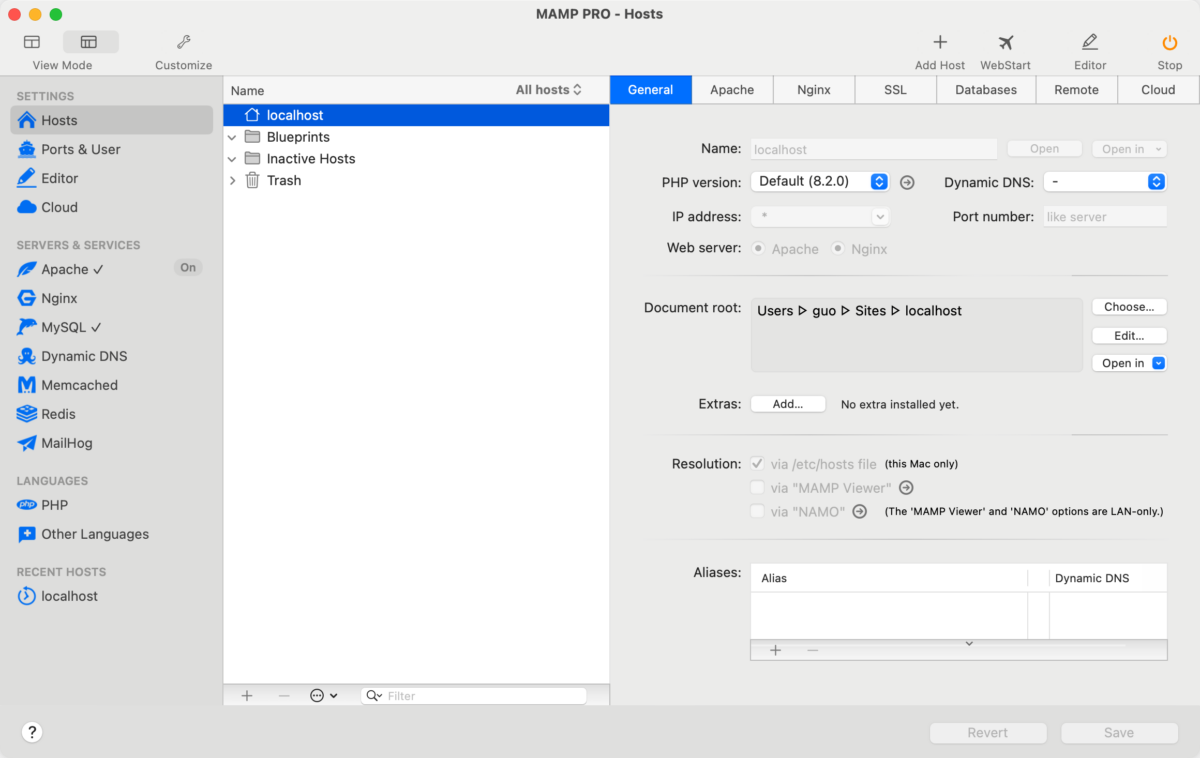The image size is (1200, 758).
Task: Open the "Open in" dropdown below Edit button
Action: pos(1129,363)
